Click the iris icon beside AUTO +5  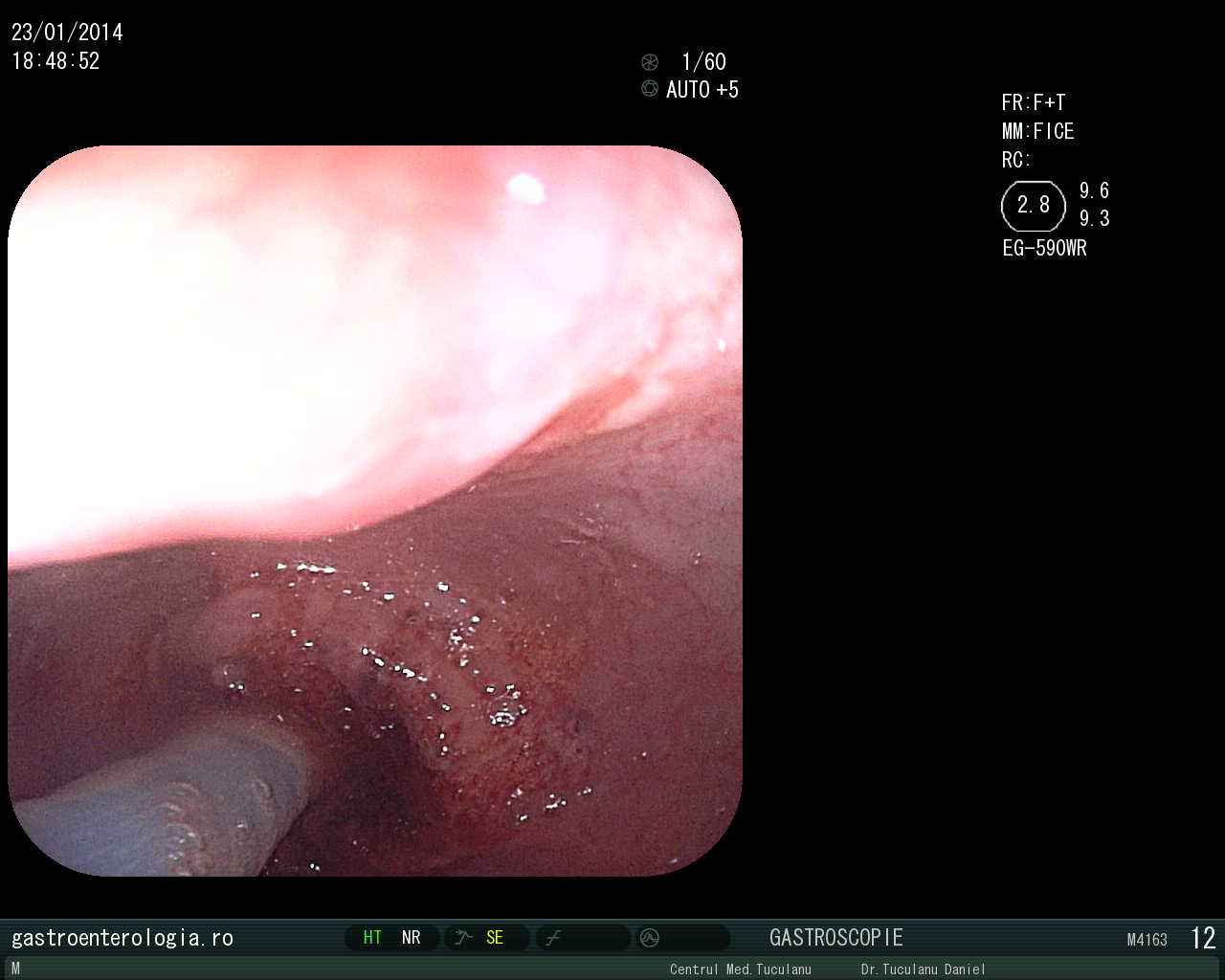pyautogui.click(x=650, y=88)
